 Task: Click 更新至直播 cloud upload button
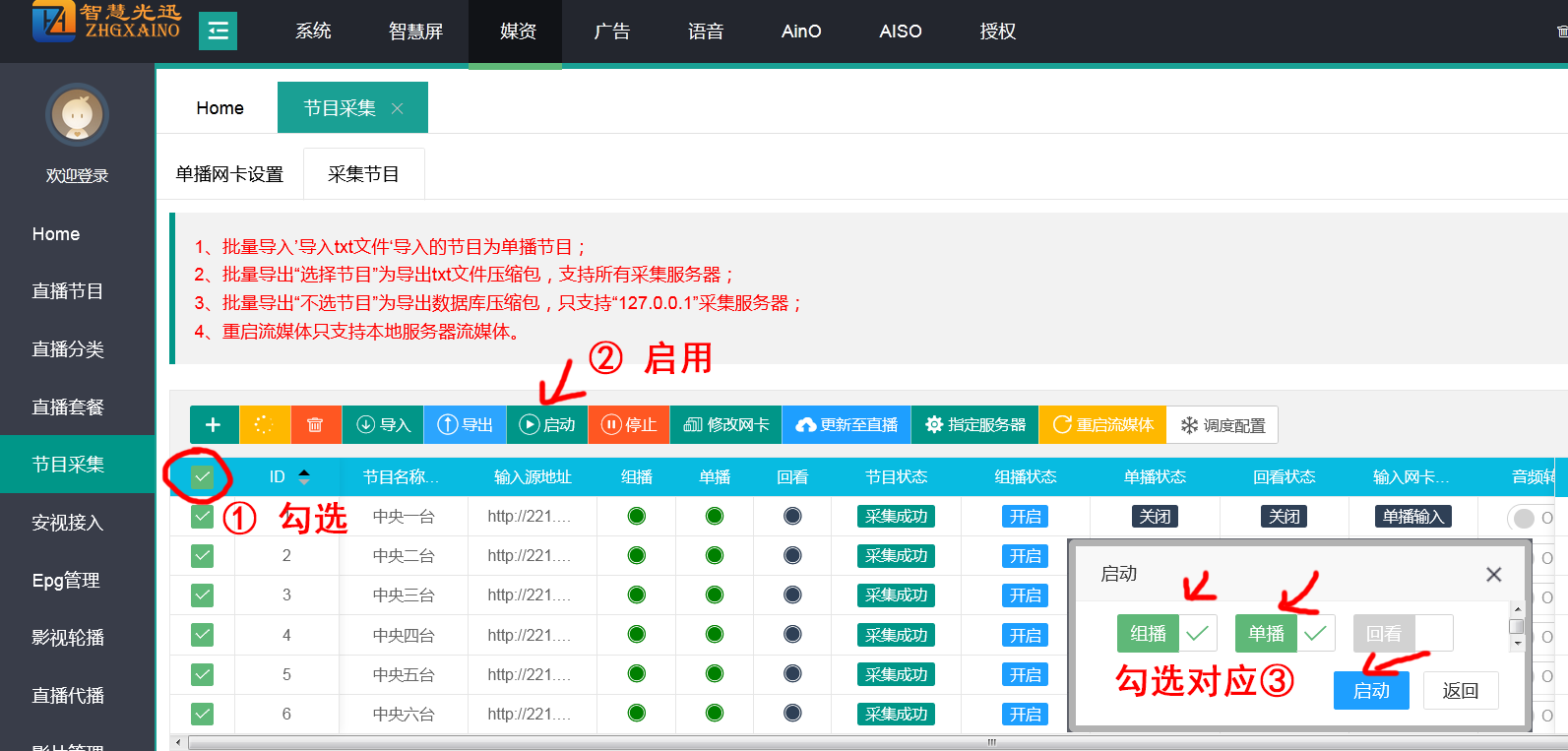[847, 425]
